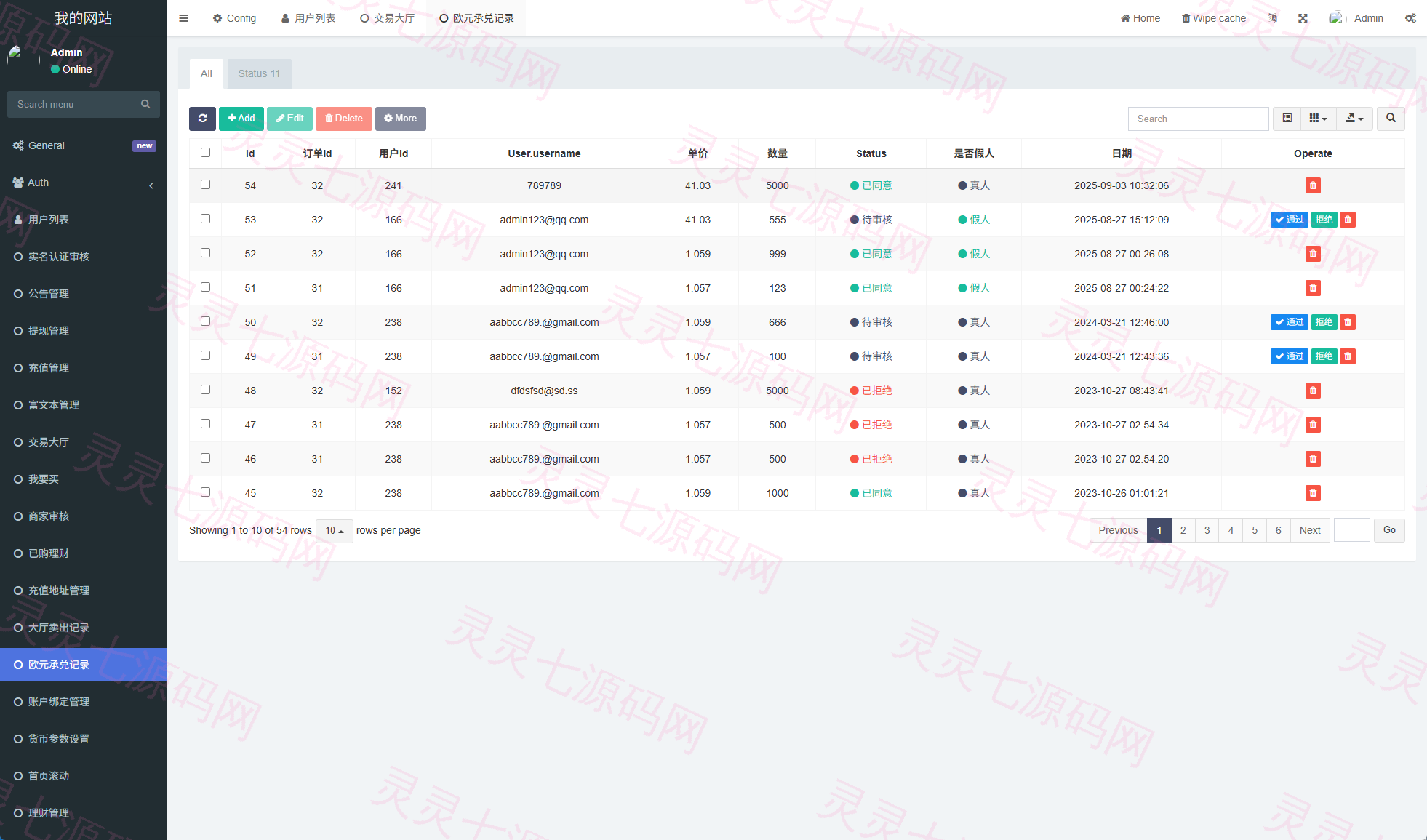The width and height of the screenshot is (1427, 840).
Task: Delete row 48 using the red trash icon
Action: [1313, 391]
